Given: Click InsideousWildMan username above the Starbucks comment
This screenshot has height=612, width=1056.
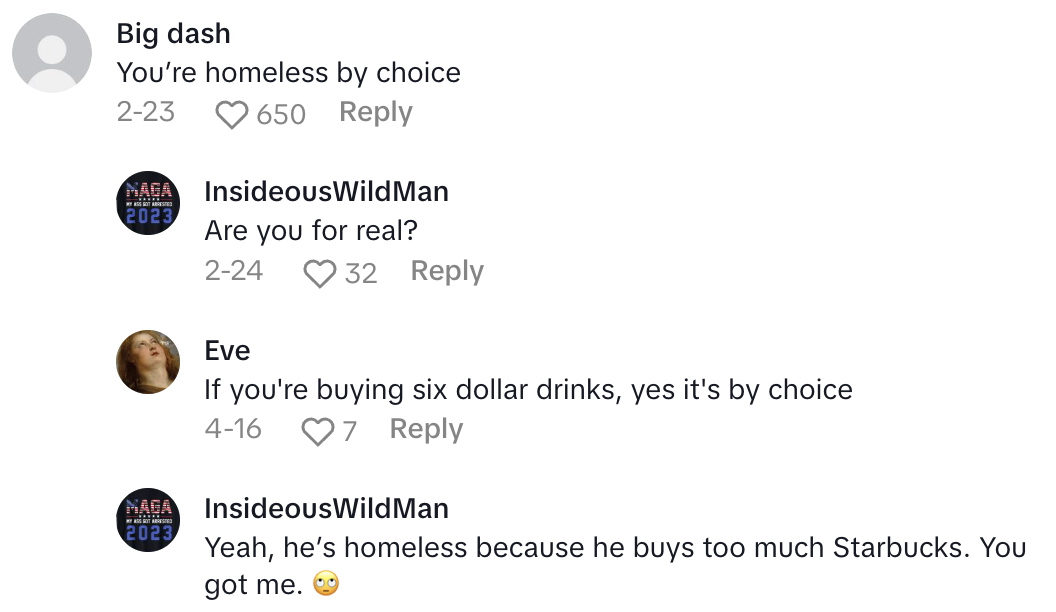Looking at the screenshot, I should click(326, 508).
